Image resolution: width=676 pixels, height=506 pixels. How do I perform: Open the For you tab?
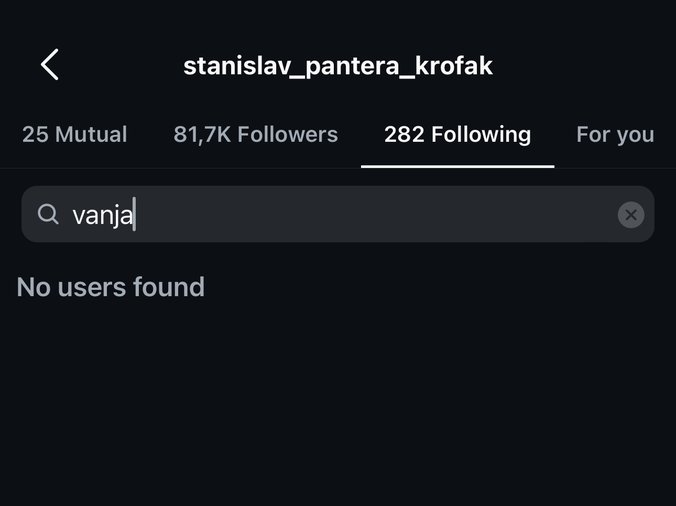point(615,134)
